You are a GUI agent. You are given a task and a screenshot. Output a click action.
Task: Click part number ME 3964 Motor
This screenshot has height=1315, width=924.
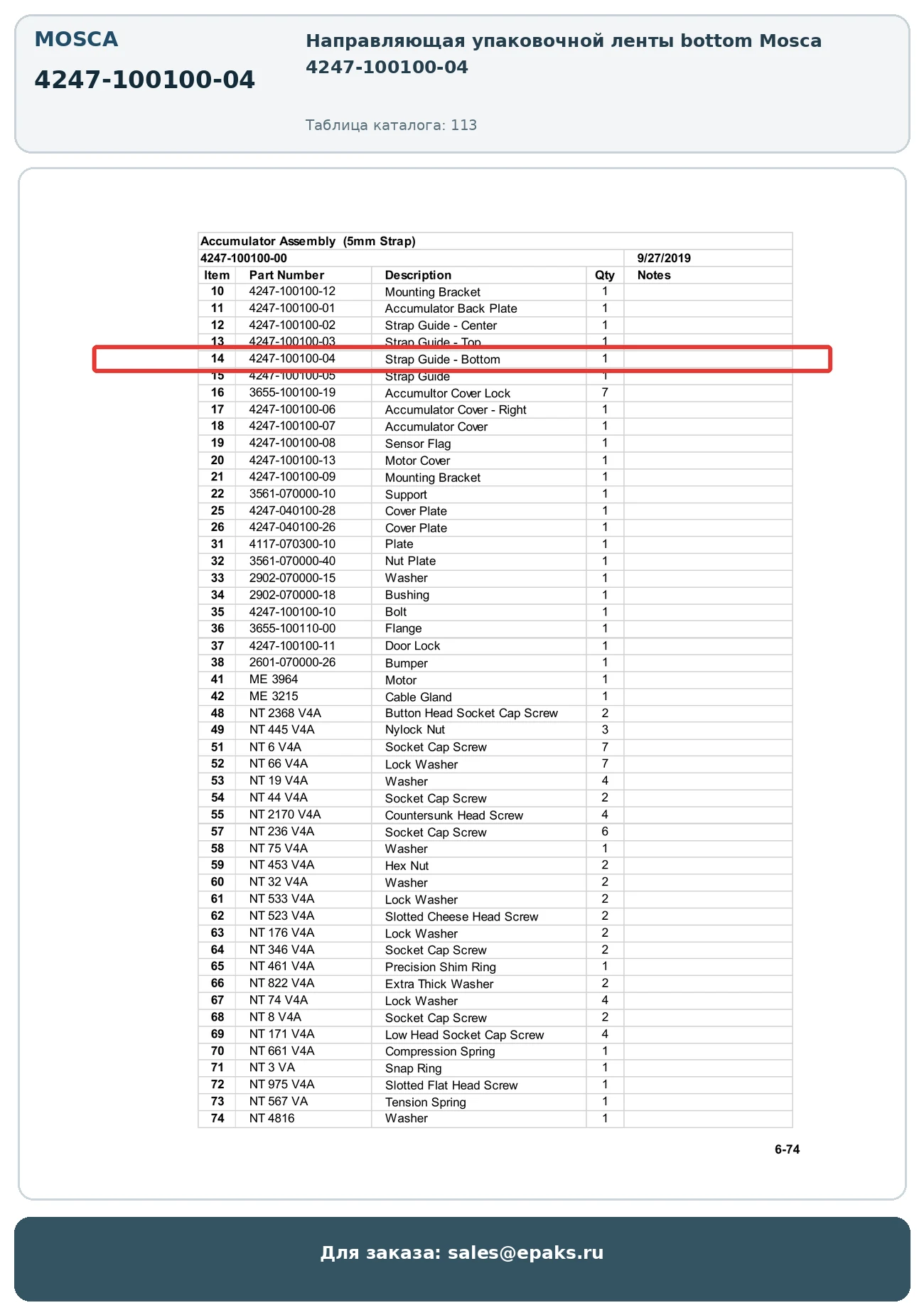[274, 680]
